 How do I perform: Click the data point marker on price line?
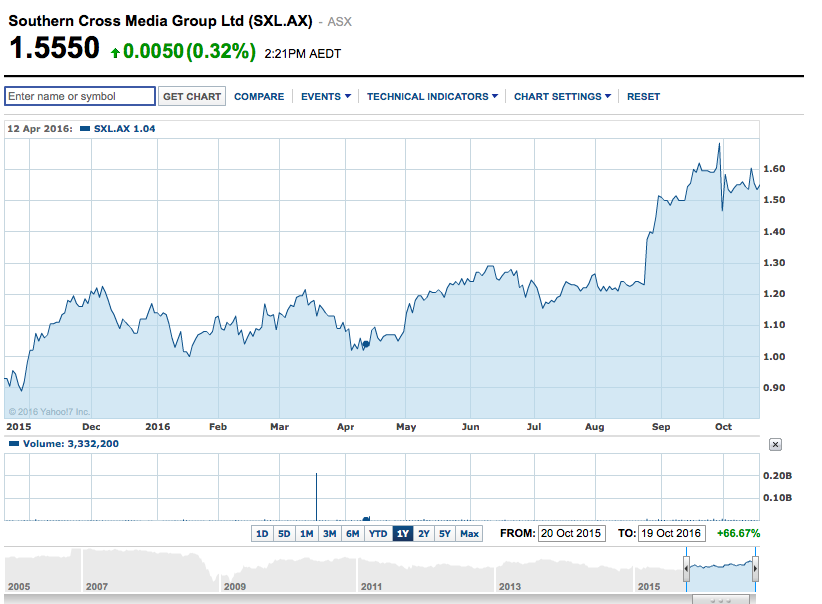(366, 344)
